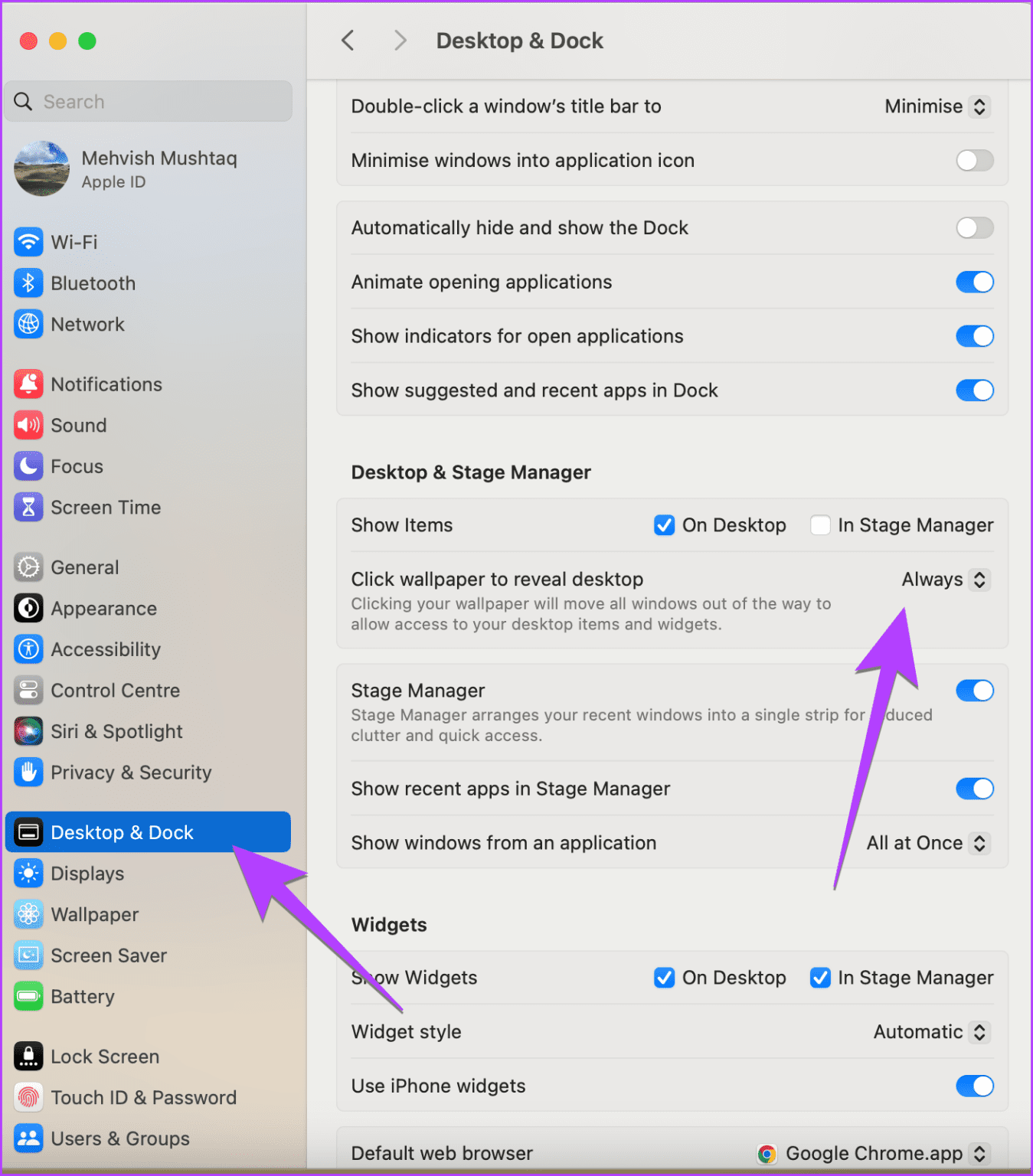Enable Automatically hide and show the Dock
Image resolution: width=1033 pixels, height=1176 pixels.
[974, 227]
